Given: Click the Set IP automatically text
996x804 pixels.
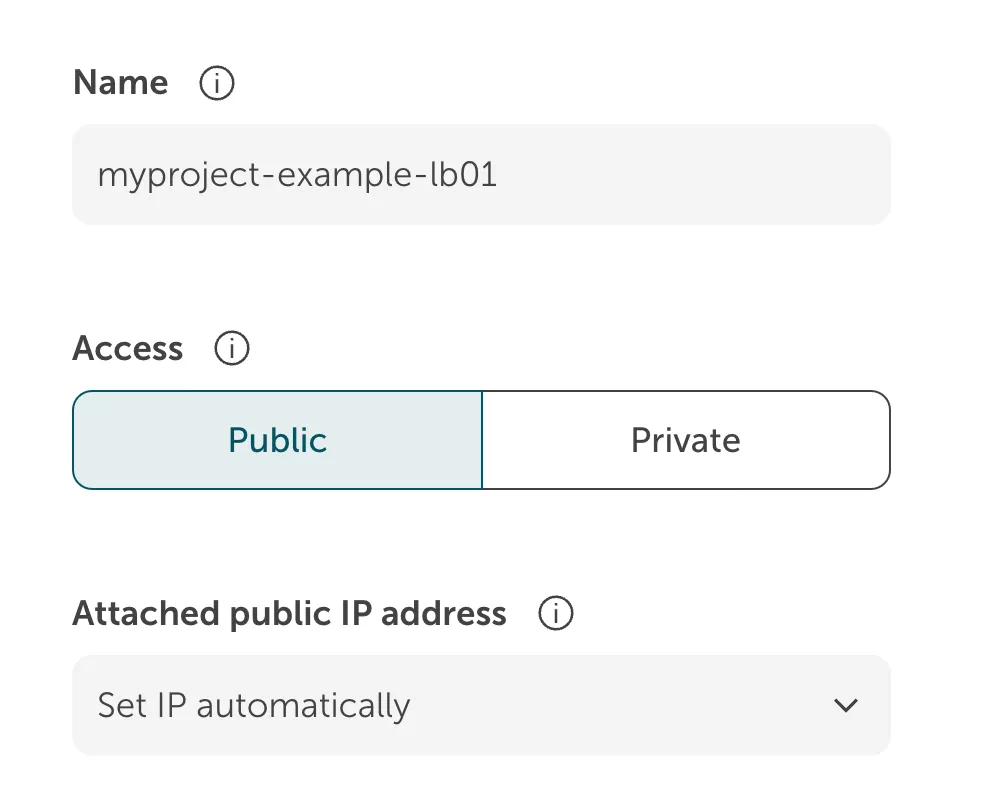Looking at the screenshot, I should point(254,706).
